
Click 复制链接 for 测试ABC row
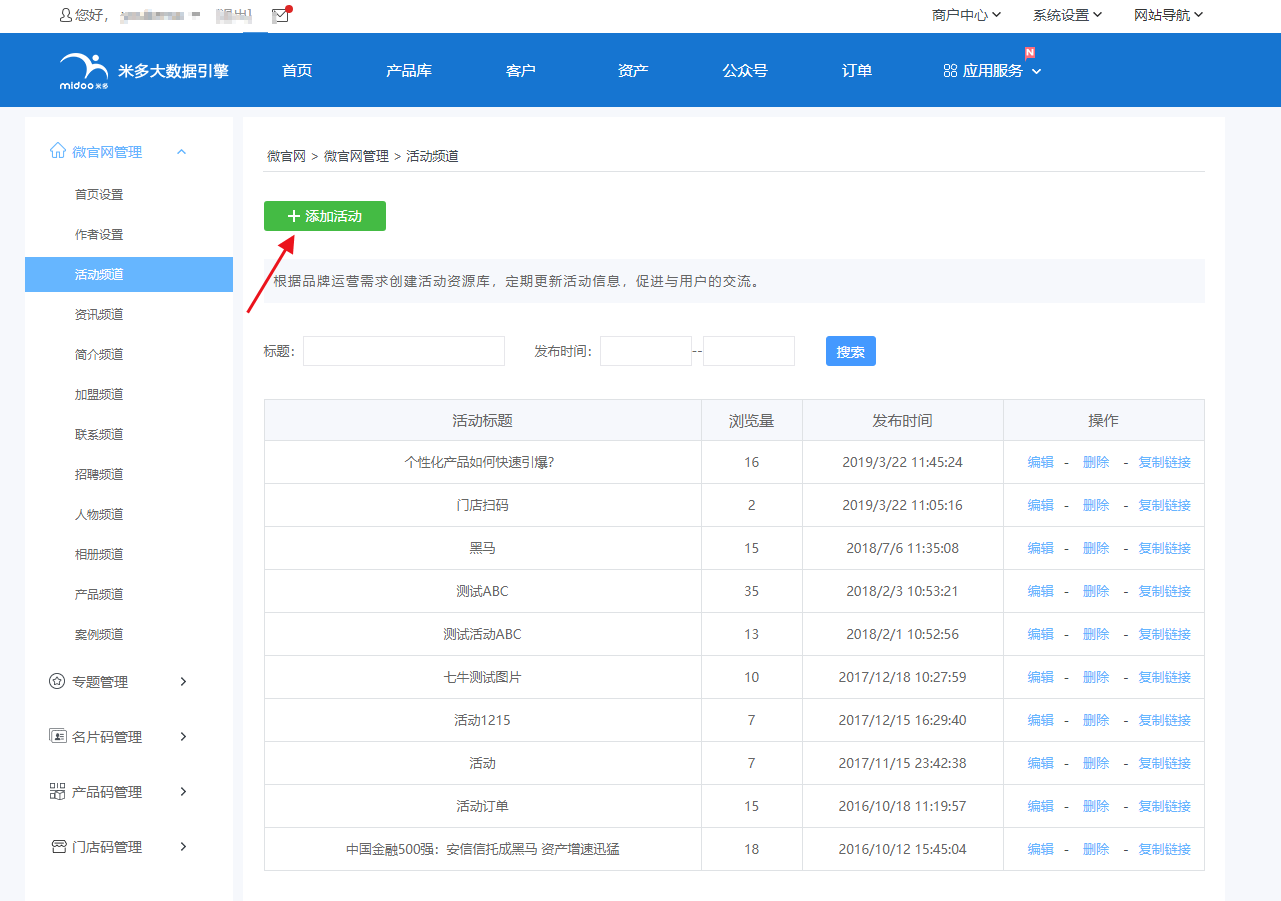click(x=1165, y=591)
